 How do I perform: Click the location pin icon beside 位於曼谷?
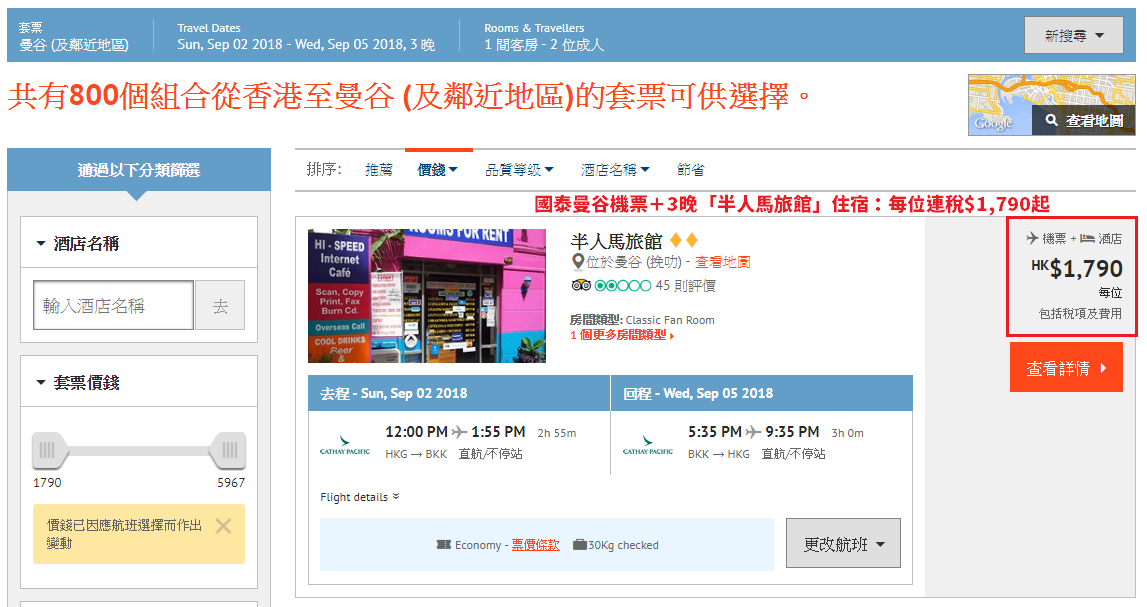(577, 262)
